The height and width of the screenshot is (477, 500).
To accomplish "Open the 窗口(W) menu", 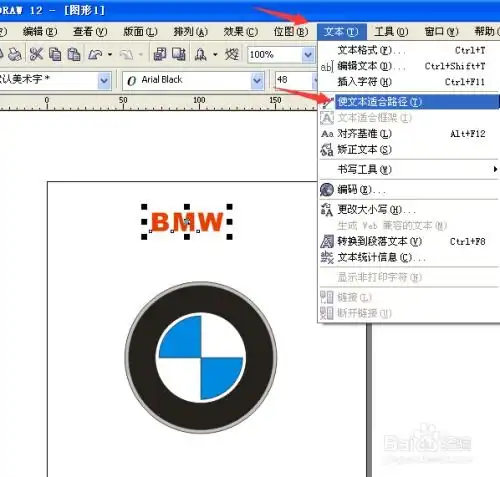I will (x=441, y=32).
